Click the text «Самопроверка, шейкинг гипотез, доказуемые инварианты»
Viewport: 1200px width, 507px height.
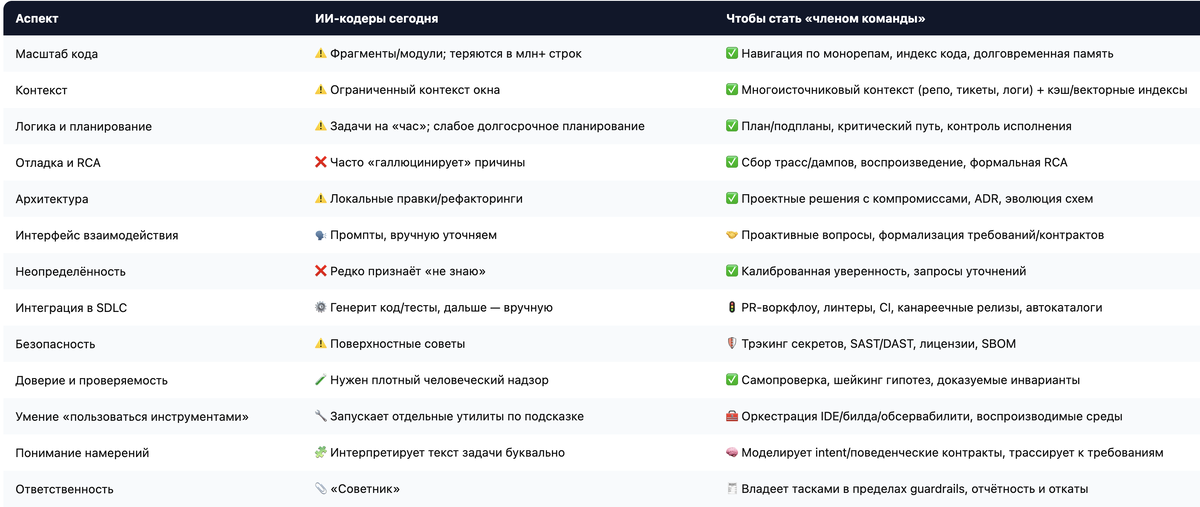(x=911, y=380)
